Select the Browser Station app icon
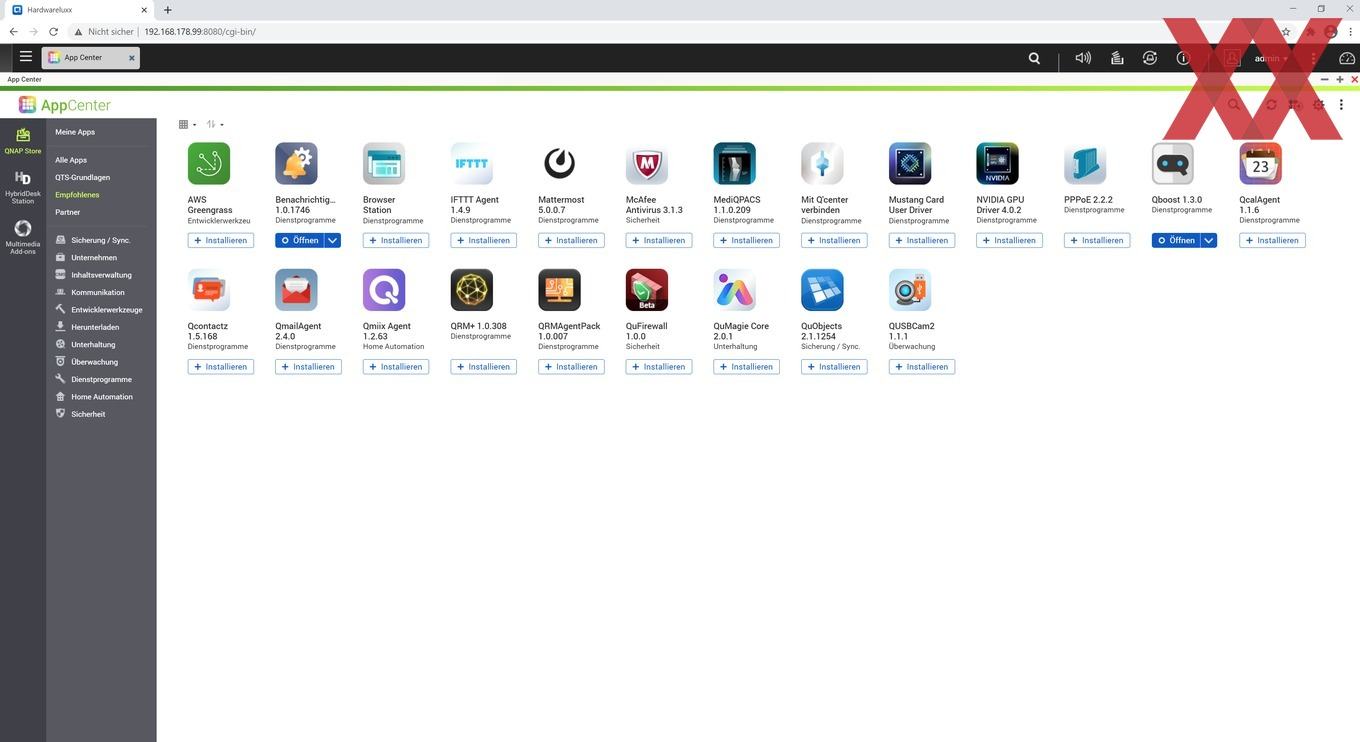The image size is (1360, 742). coord(384,164)
